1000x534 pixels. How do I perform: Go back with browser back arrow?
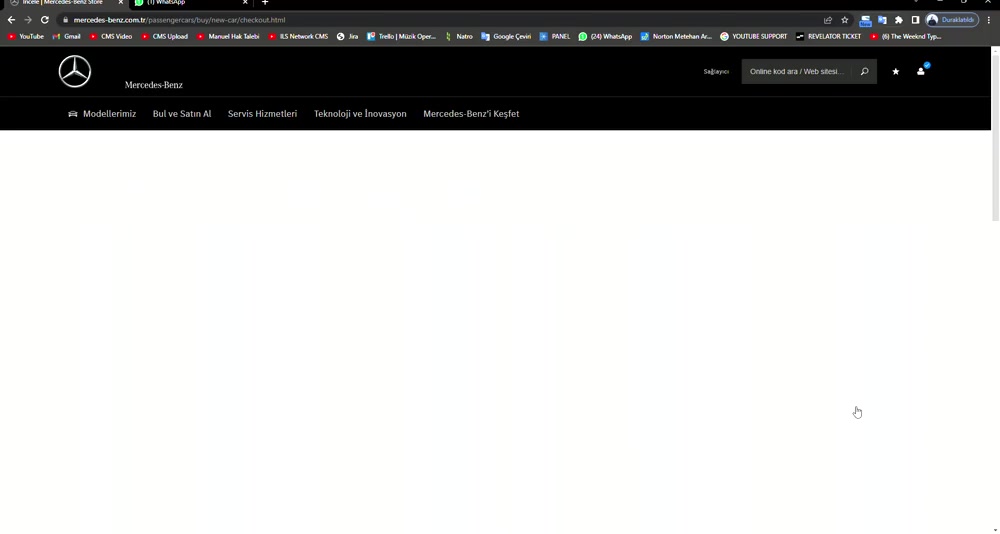tap(11, 20)
